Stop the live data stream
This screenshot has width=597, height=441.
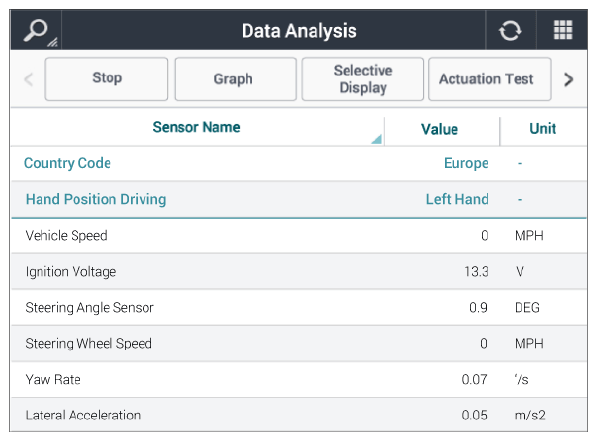[107, 79]
